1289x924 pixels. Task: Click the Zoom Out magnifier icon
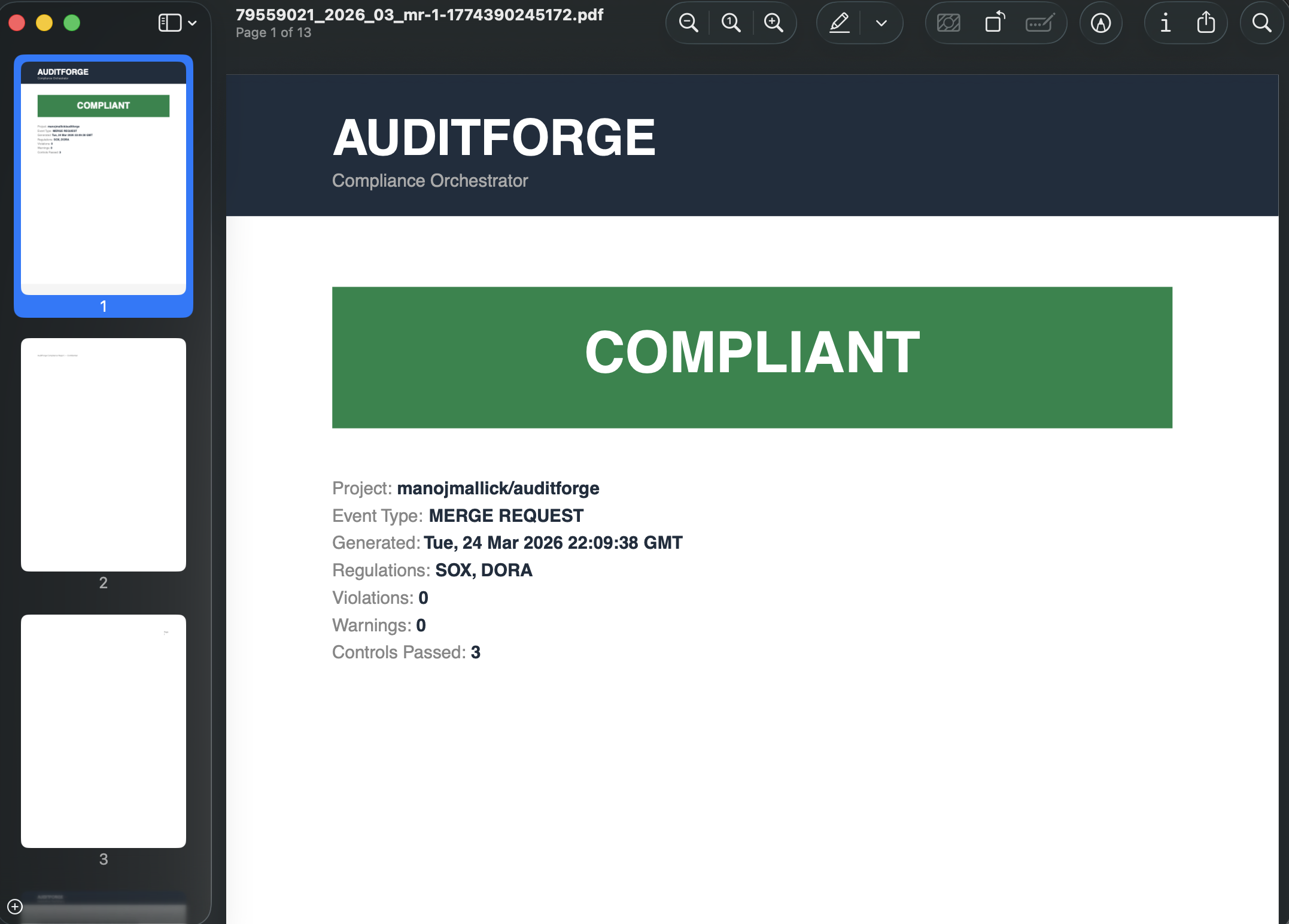[688, 23]
